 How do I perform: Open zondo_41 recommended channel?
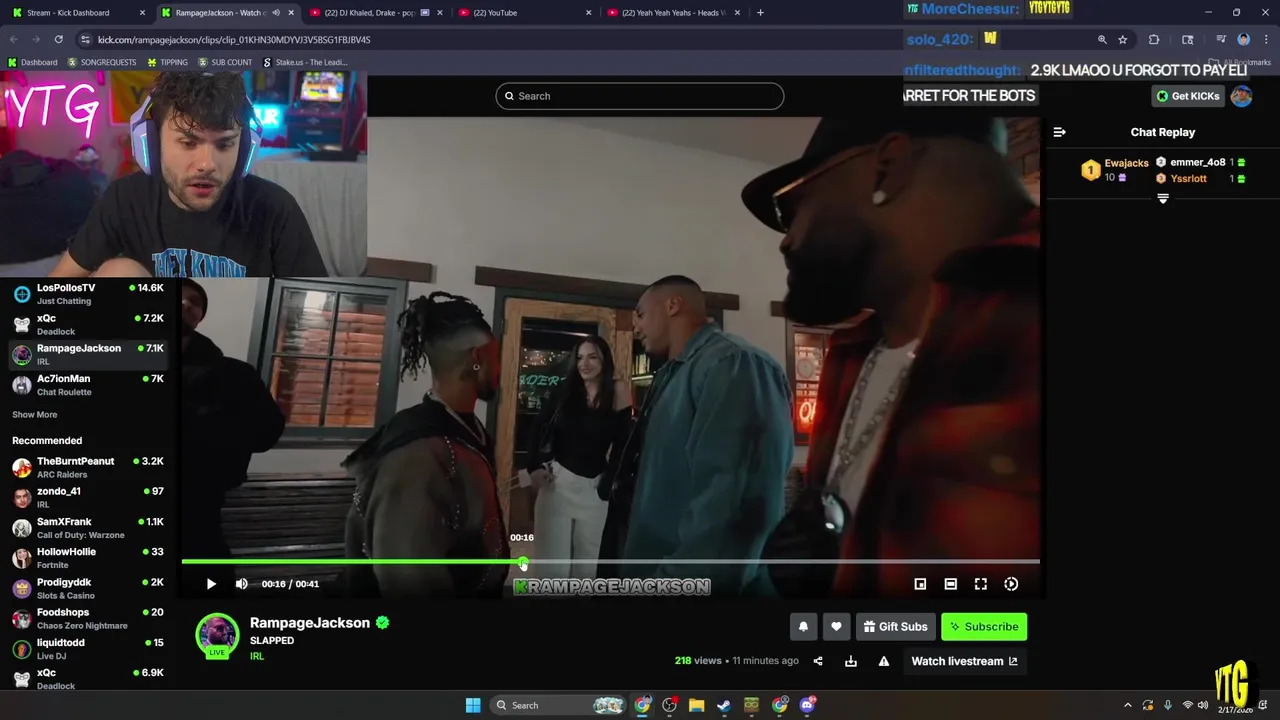[88, 497]
